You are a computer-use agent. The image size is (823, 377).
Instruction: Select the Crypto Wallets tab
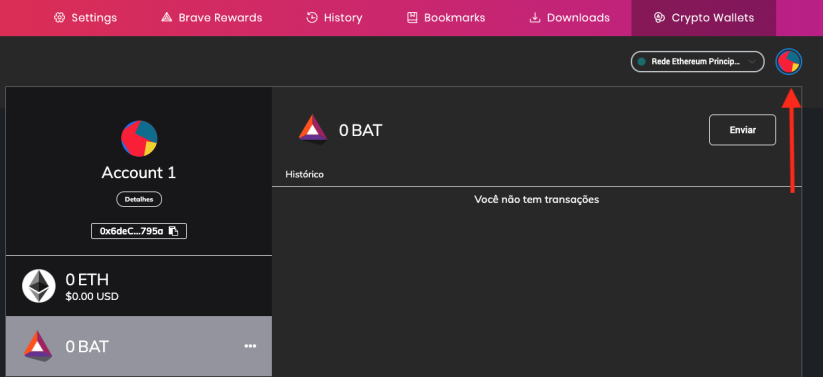pos(703,18)
